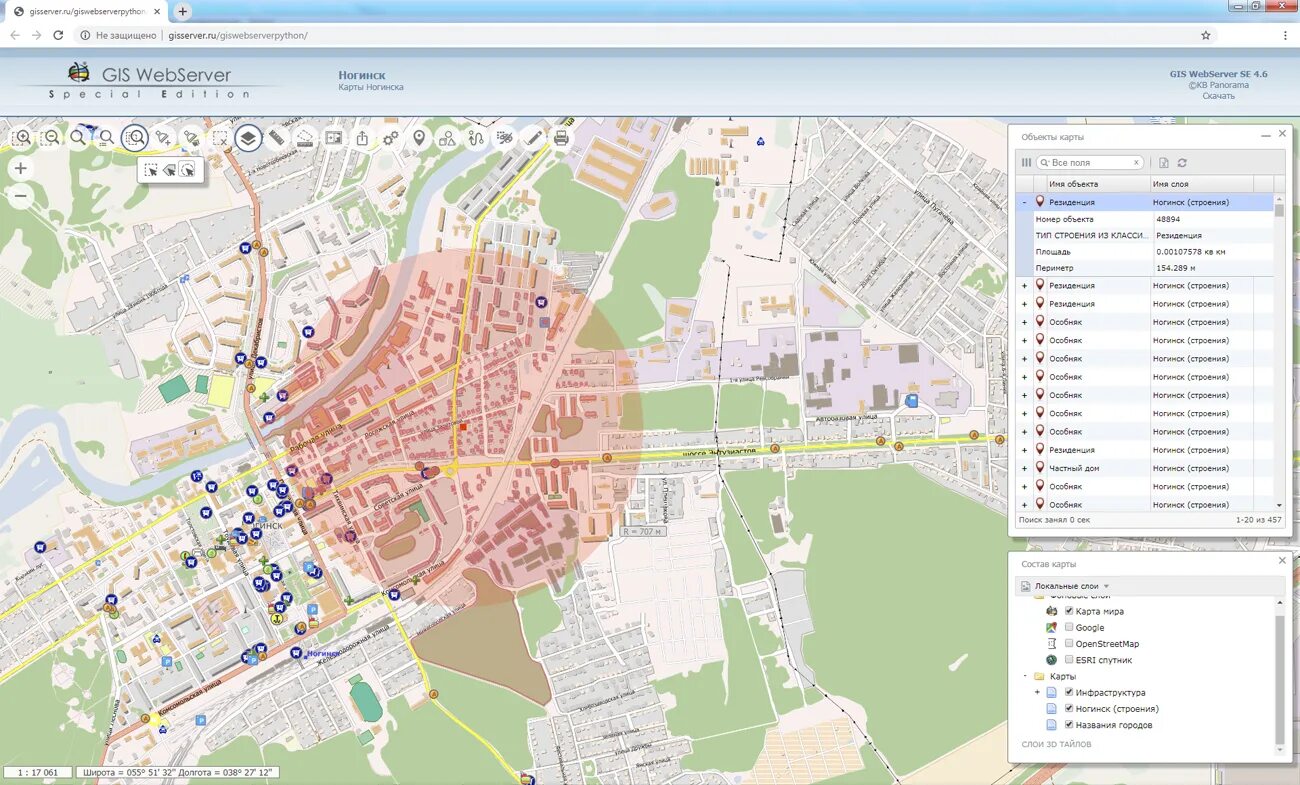Expand the Частный дом object row

click(x=1024, y=468)
